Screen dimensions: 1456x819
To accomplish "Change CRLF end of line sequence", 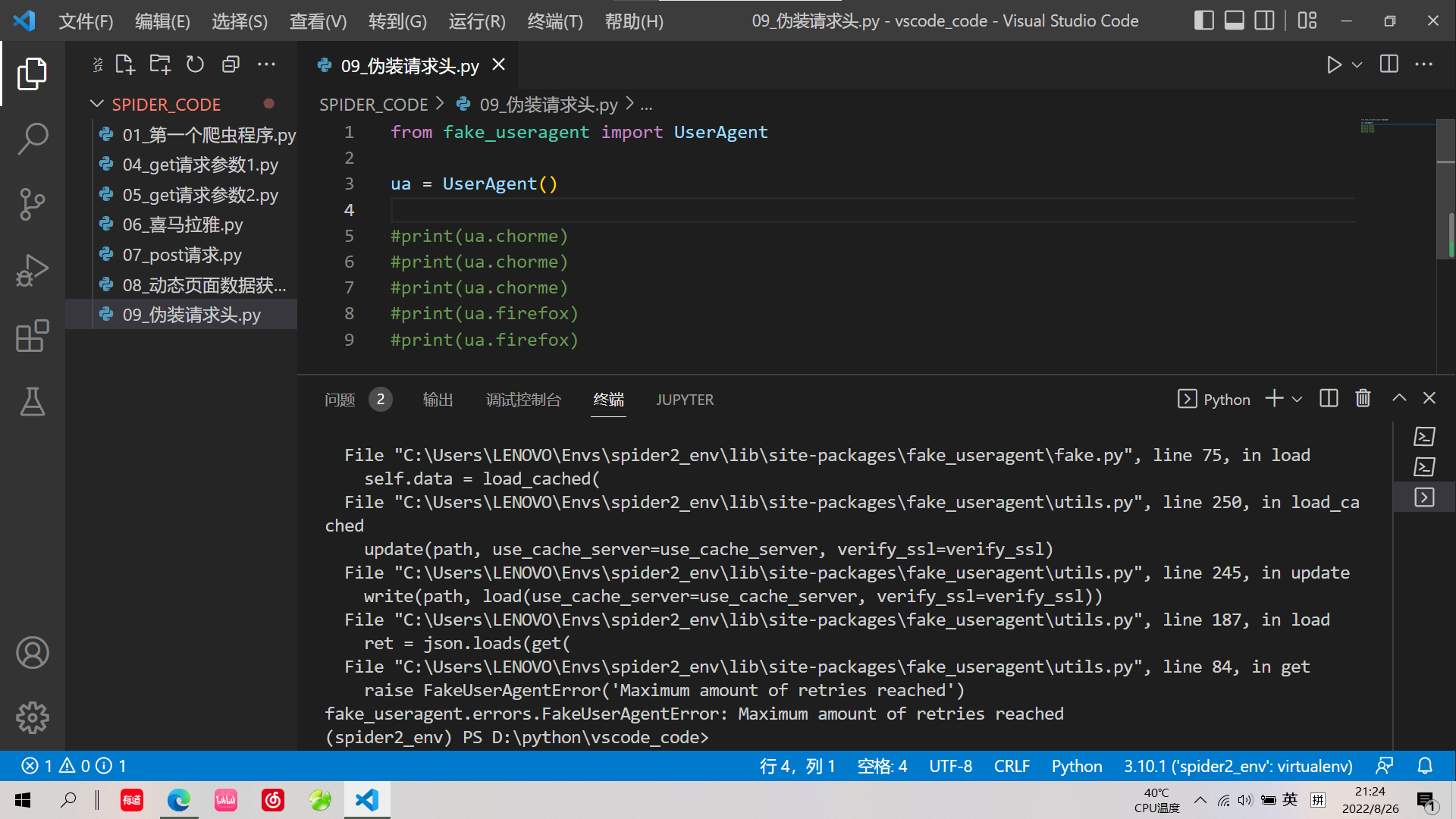I will (x=1012, y=766).
